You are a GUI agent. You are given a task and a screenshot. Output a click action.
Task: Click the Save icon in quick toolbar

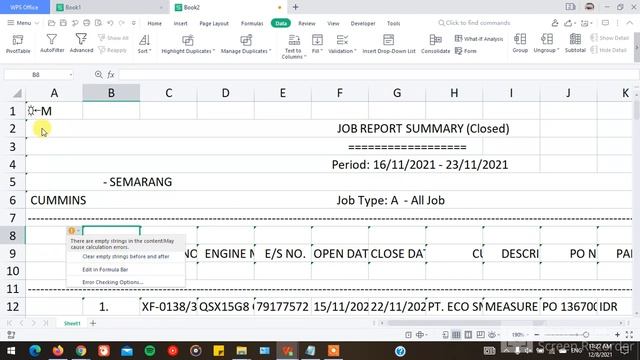[x=63, y=23]
